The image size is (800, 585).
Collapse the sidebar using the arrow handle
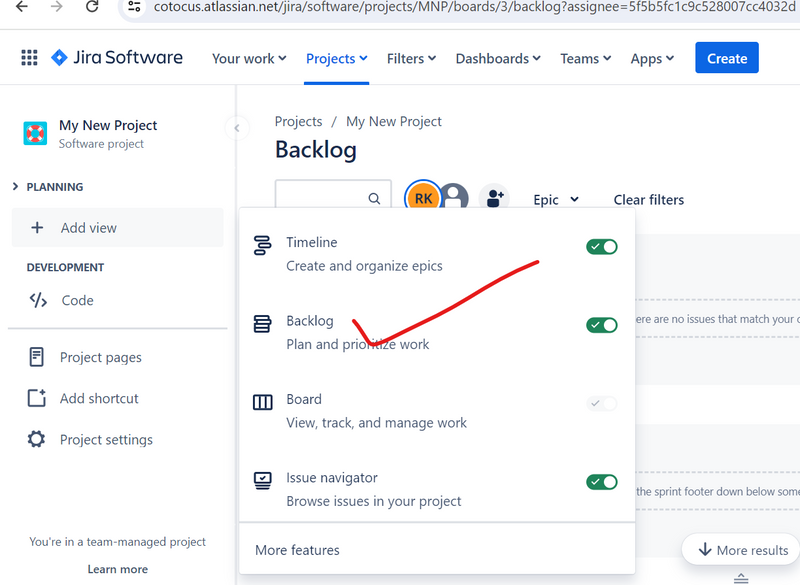pyautogui.click(x=237, y=127)
